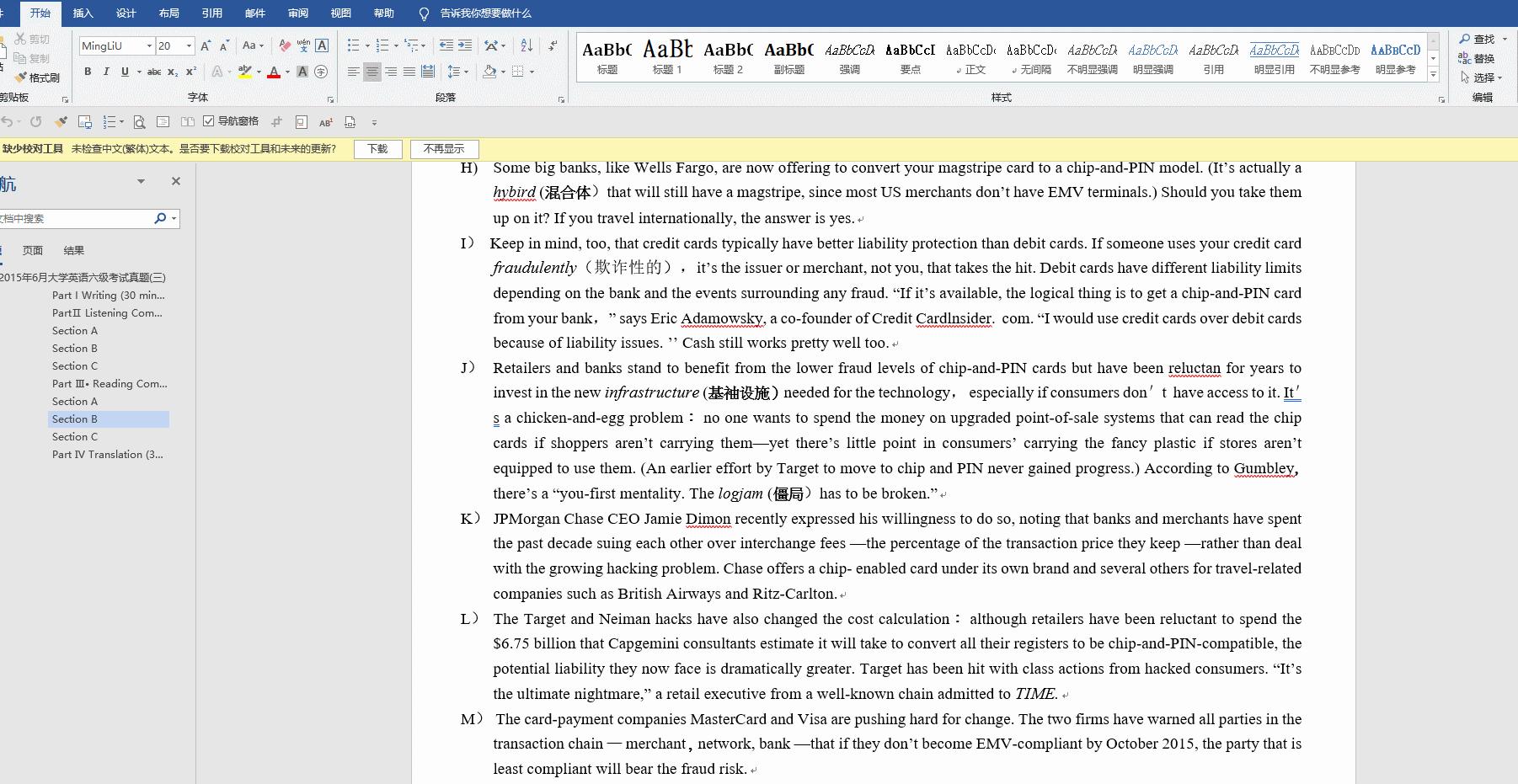Viewport: 1518px width, 784px height.
Task: Apply the 副标题 subtitle style
Action: 788,57
